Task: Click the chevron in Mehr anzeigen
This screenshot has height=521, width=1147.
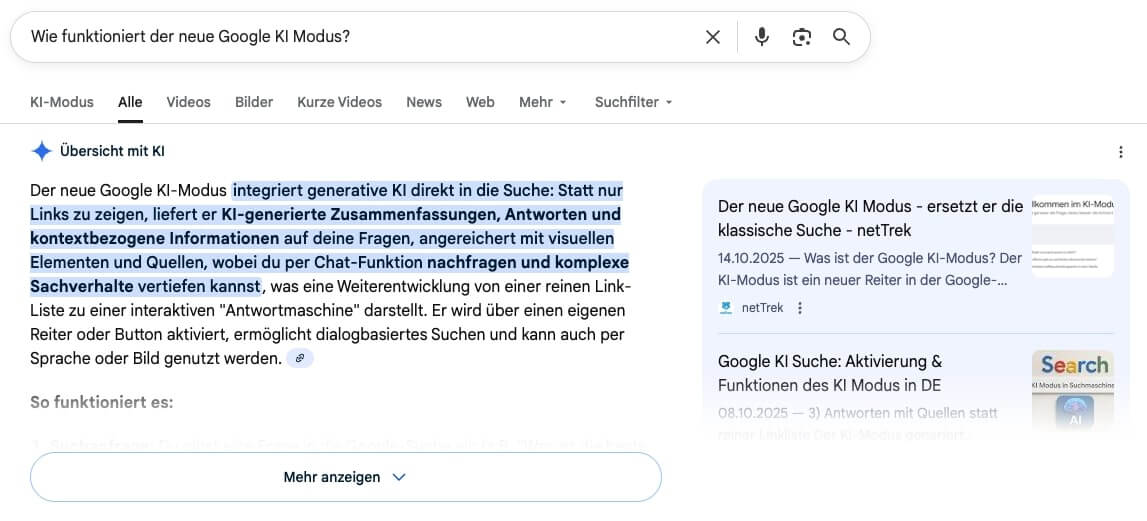Action: pyautogui.click(x=399, y=477)
